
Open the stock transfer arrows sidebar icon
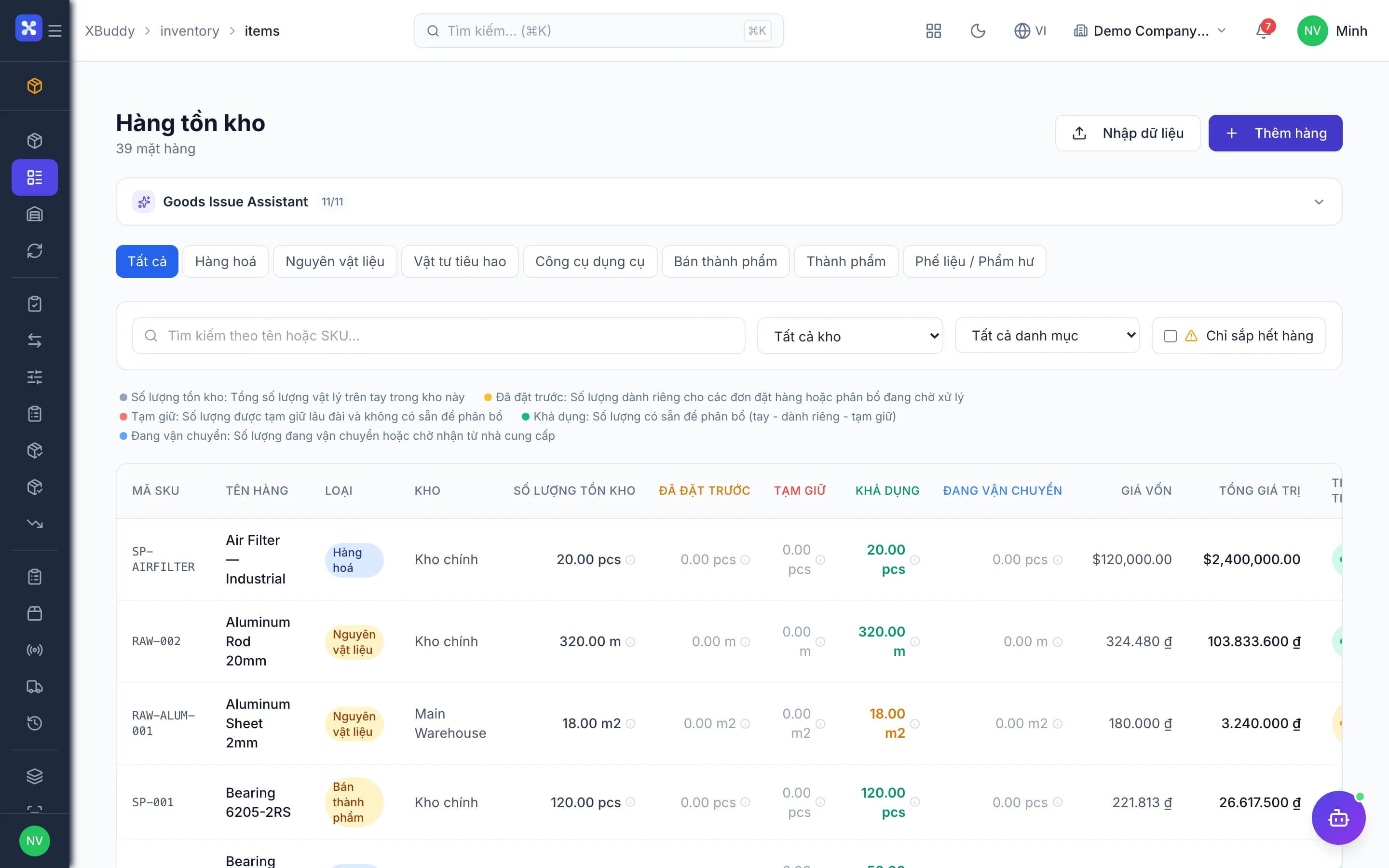tap(34, 340)
